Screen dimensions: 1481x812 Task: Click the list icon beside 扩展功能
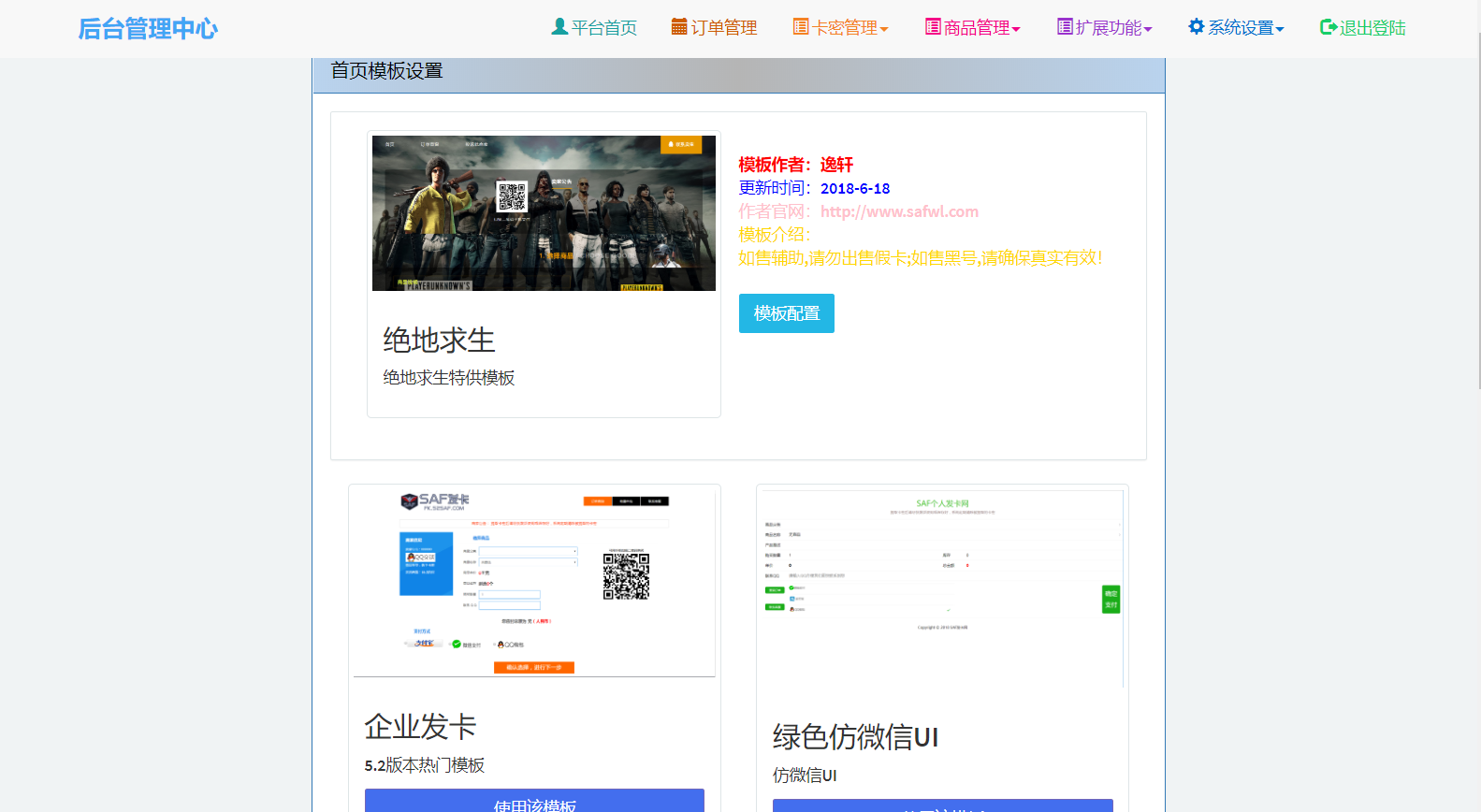click(x=1065, y=27)
